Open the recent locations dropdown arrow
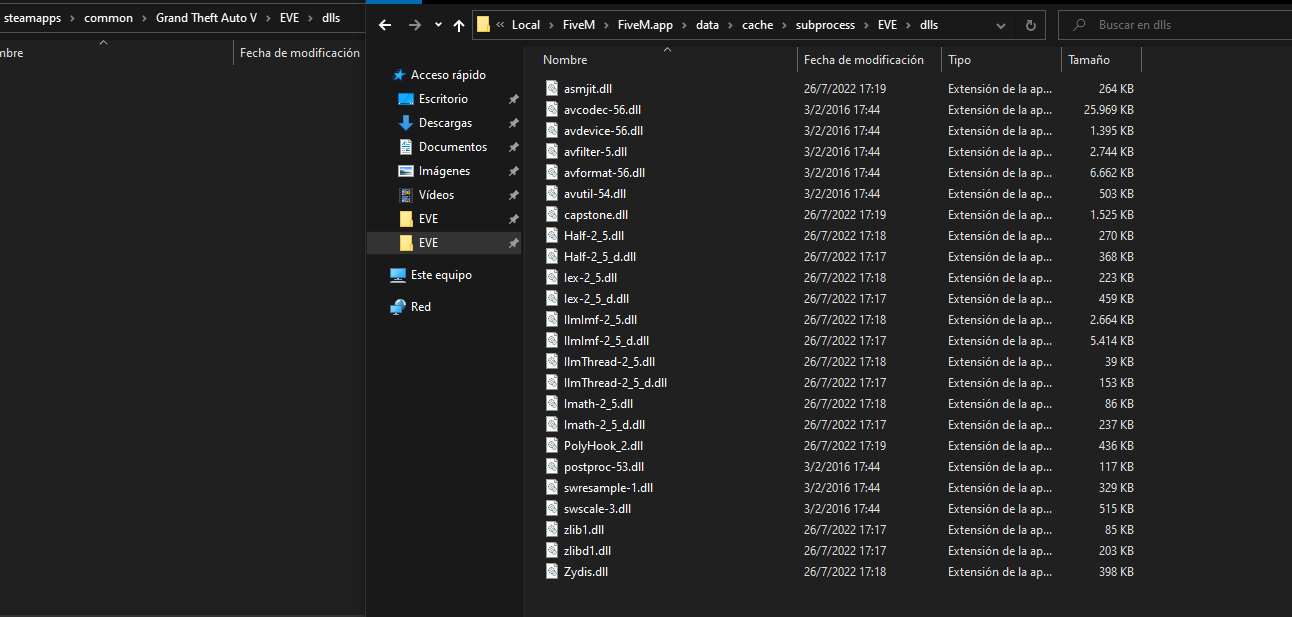 [x=437, y=25]
